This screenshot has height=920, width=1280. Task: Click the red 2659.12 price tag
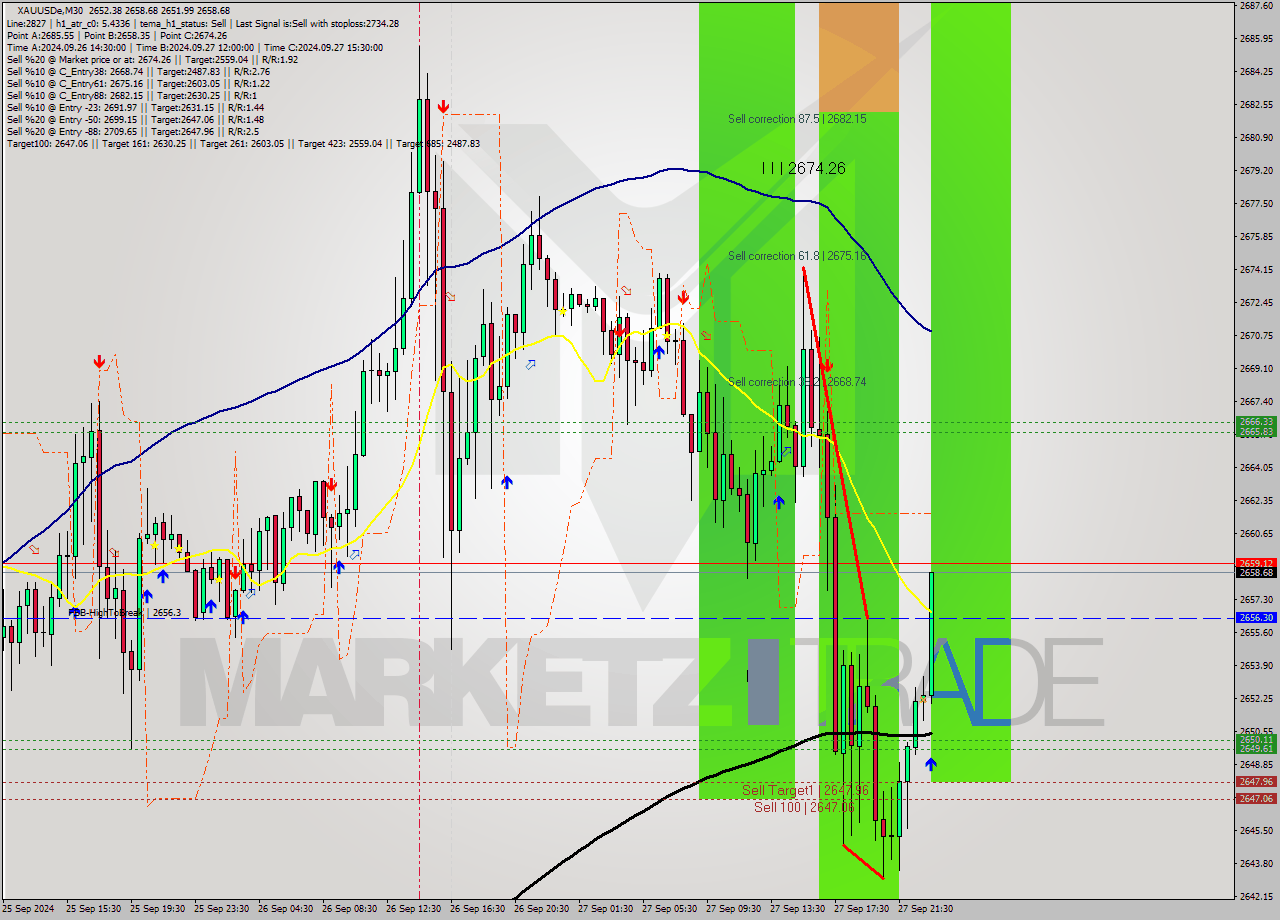click(1256, 563)
